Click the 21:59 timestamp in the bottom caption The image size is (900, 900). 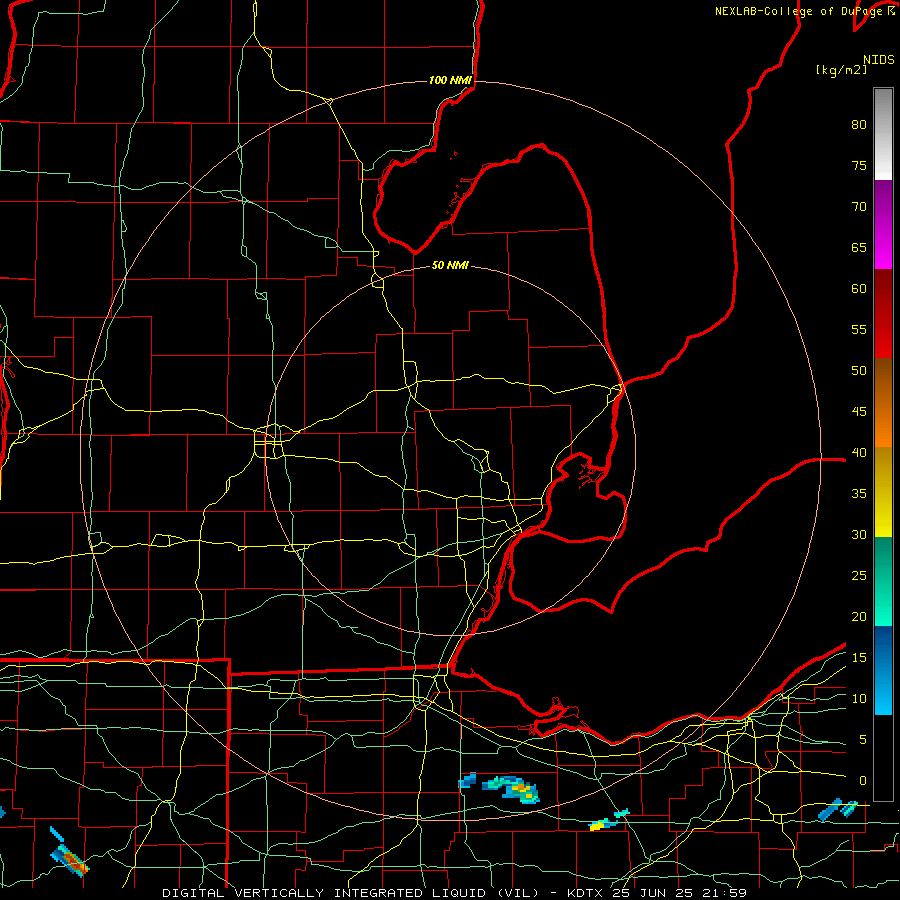tap(726, 893)
